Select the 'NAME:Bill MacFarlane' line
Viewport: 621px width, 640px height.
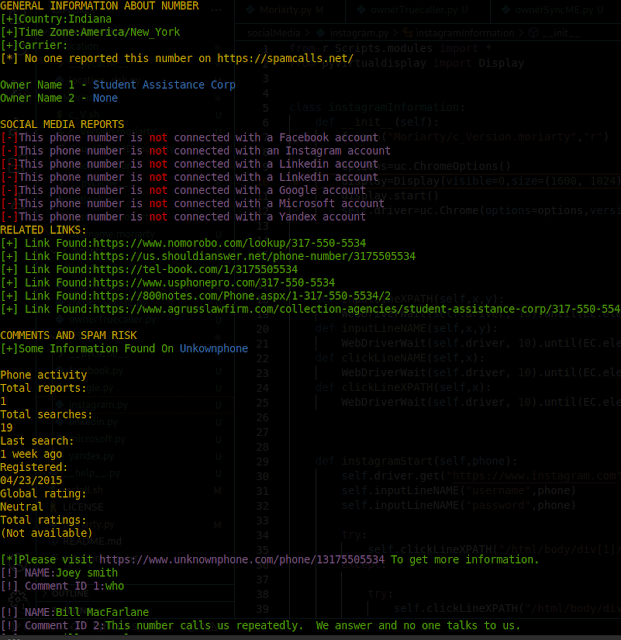pyautogui.click(x=74, y=612)
